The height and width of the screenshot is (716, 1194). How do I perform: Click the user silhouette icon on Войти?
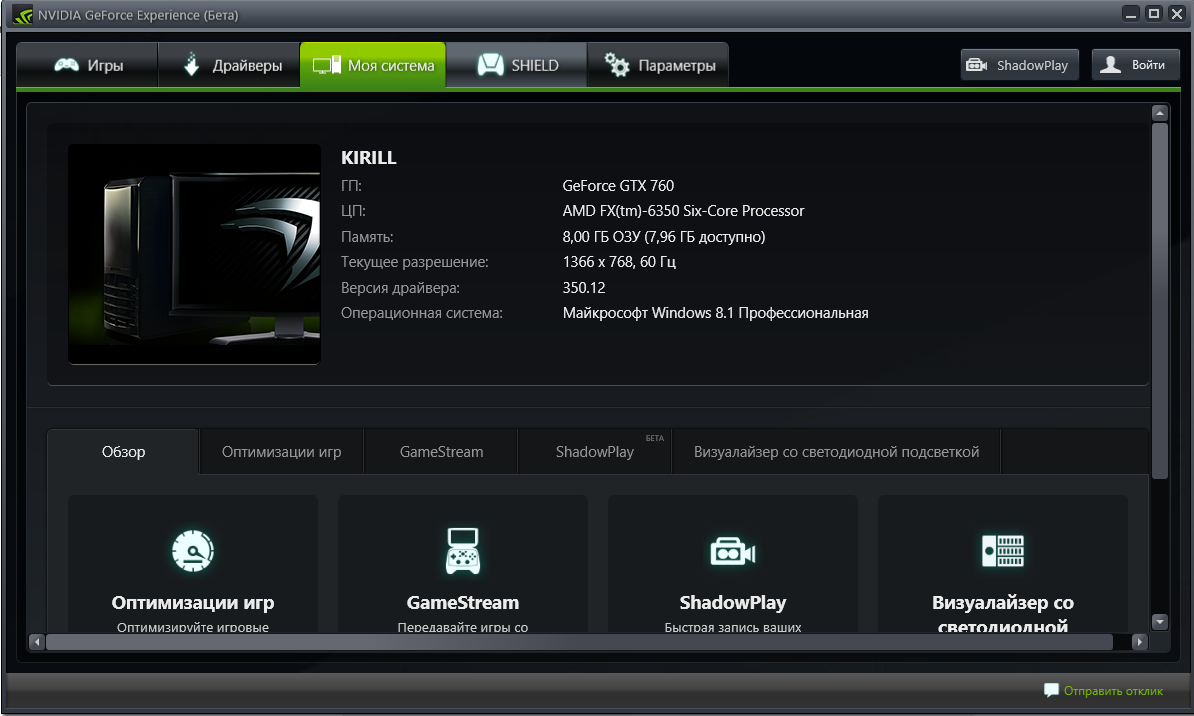[x=1111, y=65]
